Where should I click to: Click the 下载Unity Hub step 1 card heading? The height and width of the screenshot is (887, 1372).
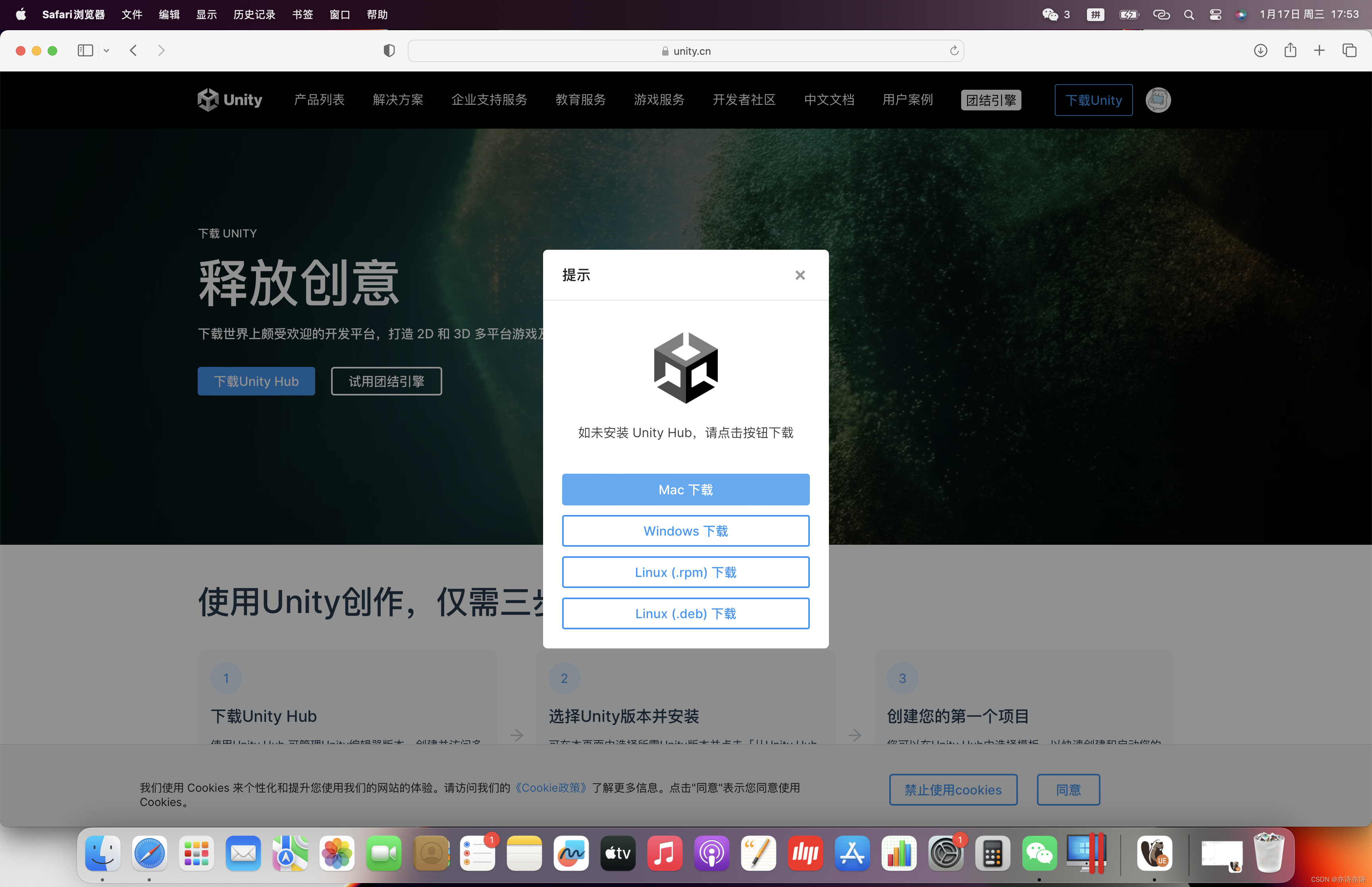[264, 716]
